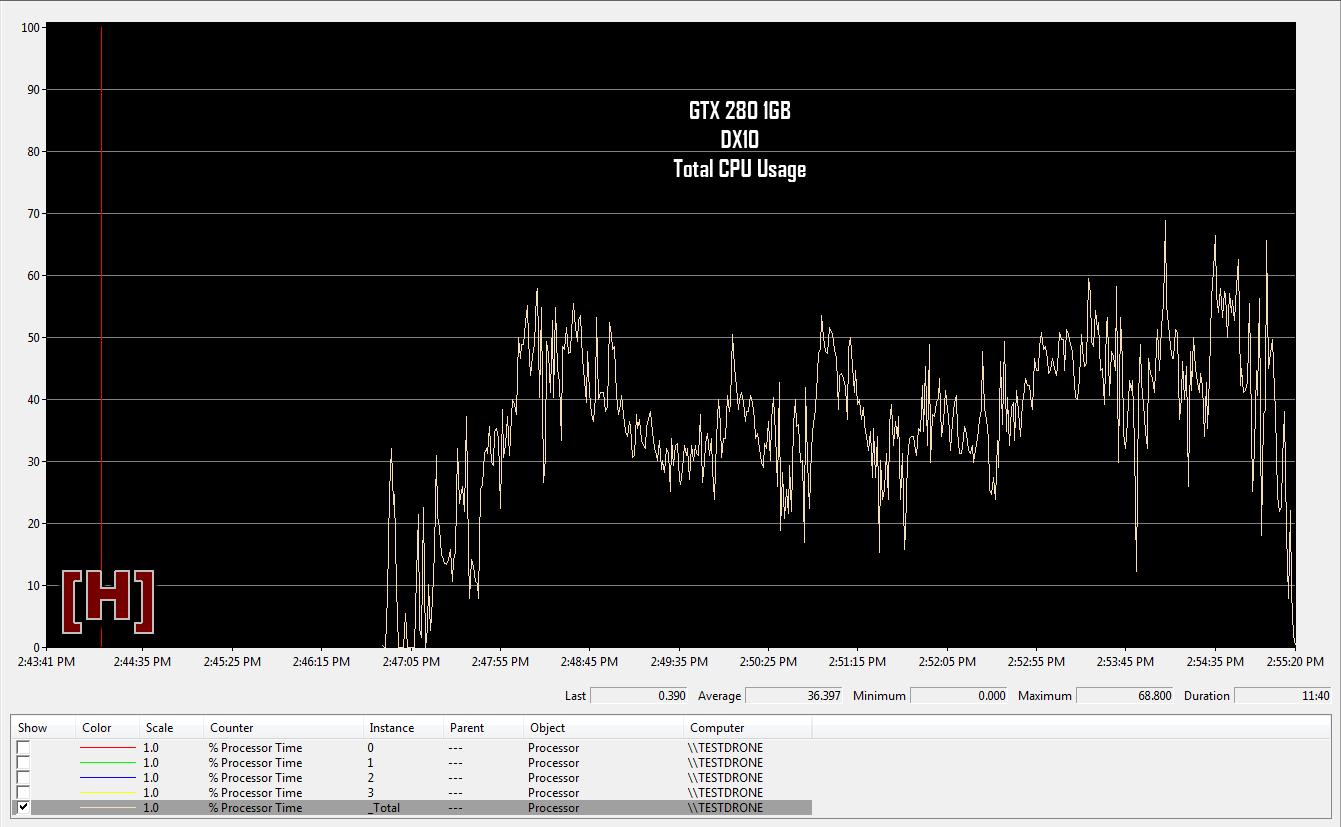The width and height of the screenshot is (1341, 827).
Task: Sort by the Show column header
Action: 44,728
